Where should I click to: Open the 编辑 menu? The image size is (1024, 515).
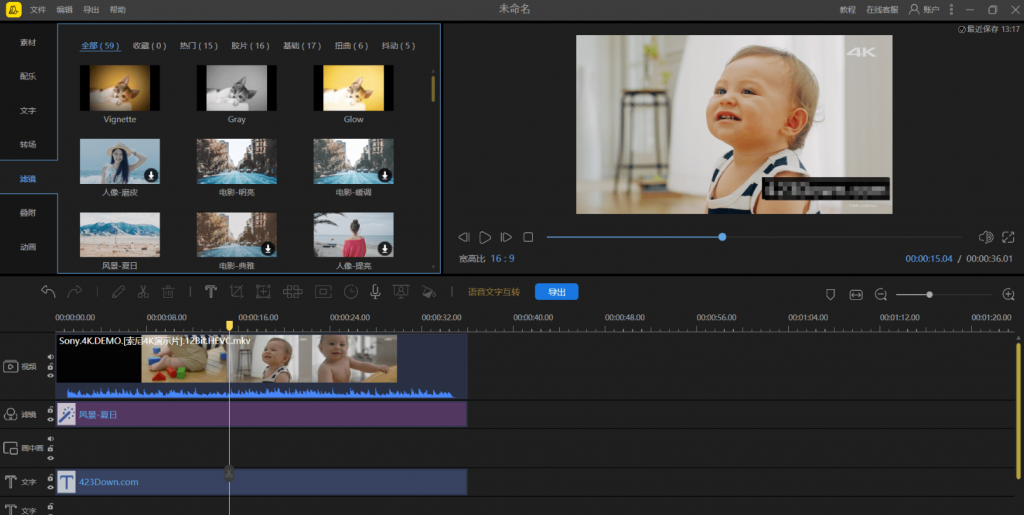point(65,10)
